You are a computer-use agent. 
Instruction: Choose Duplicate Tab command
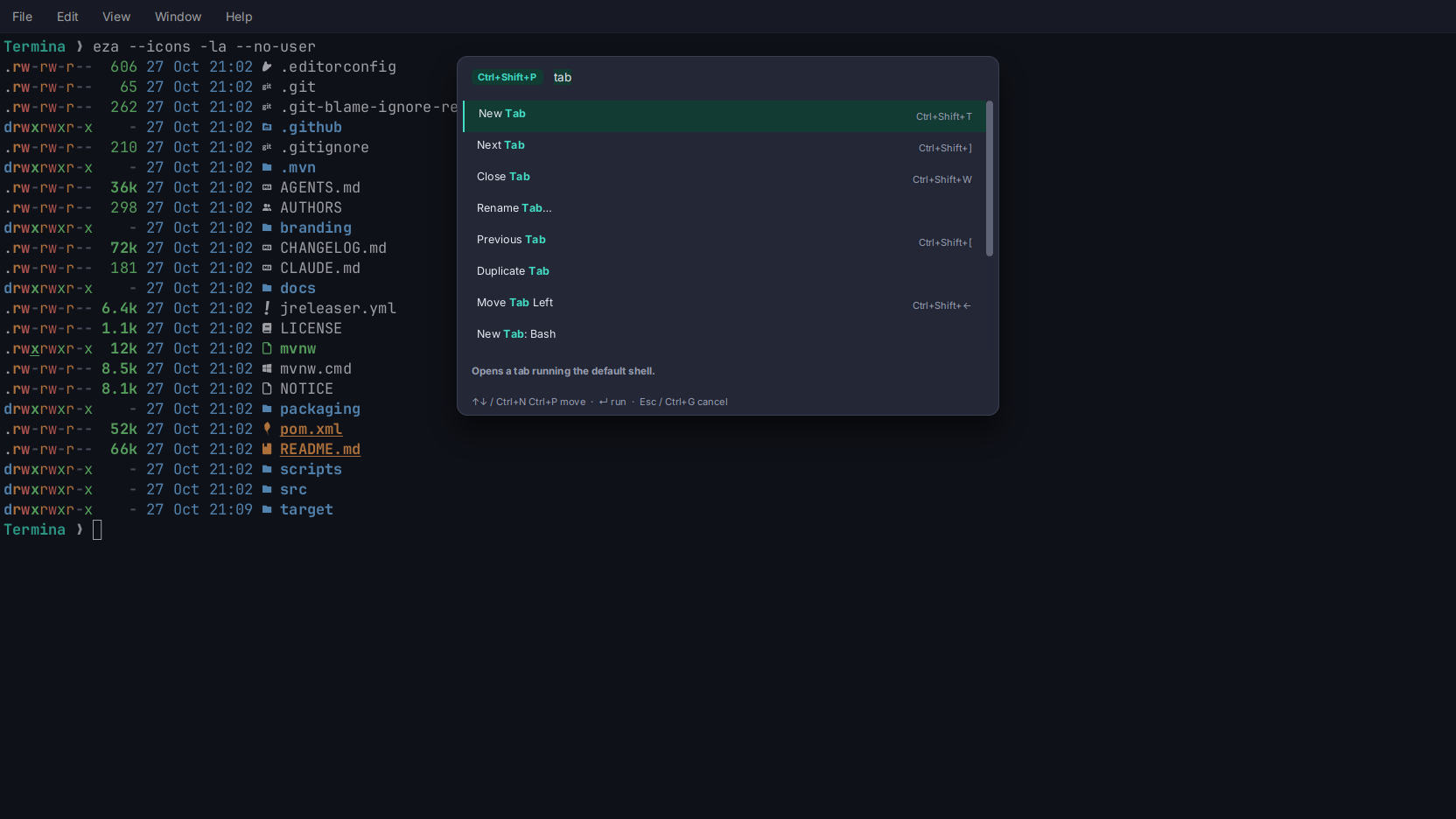click(724, 274)
